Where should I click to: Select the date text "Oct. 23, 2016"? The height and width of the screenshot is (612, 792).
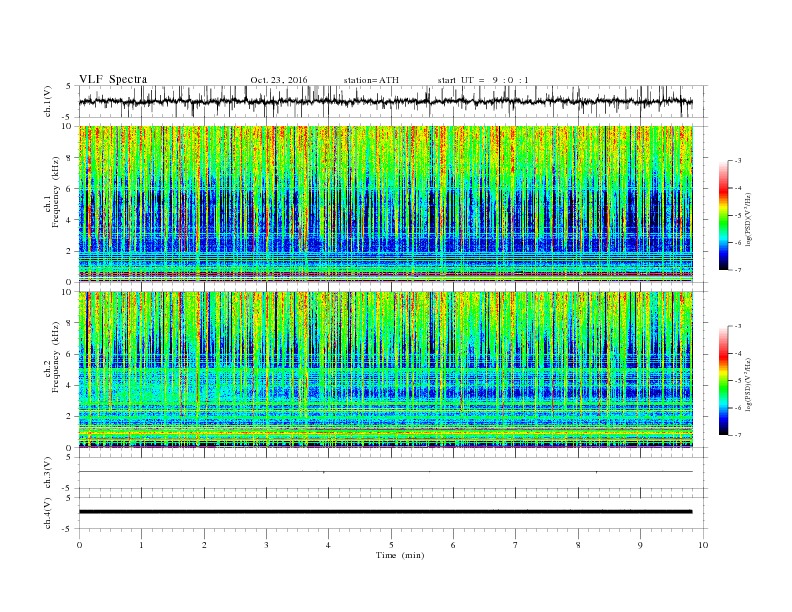pos(279,80)
